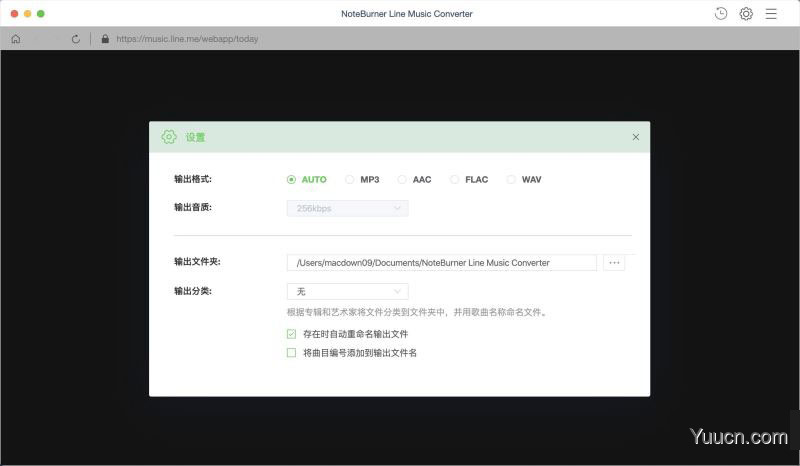
Task: Open the hamburger menu icon
Action: 771,14
